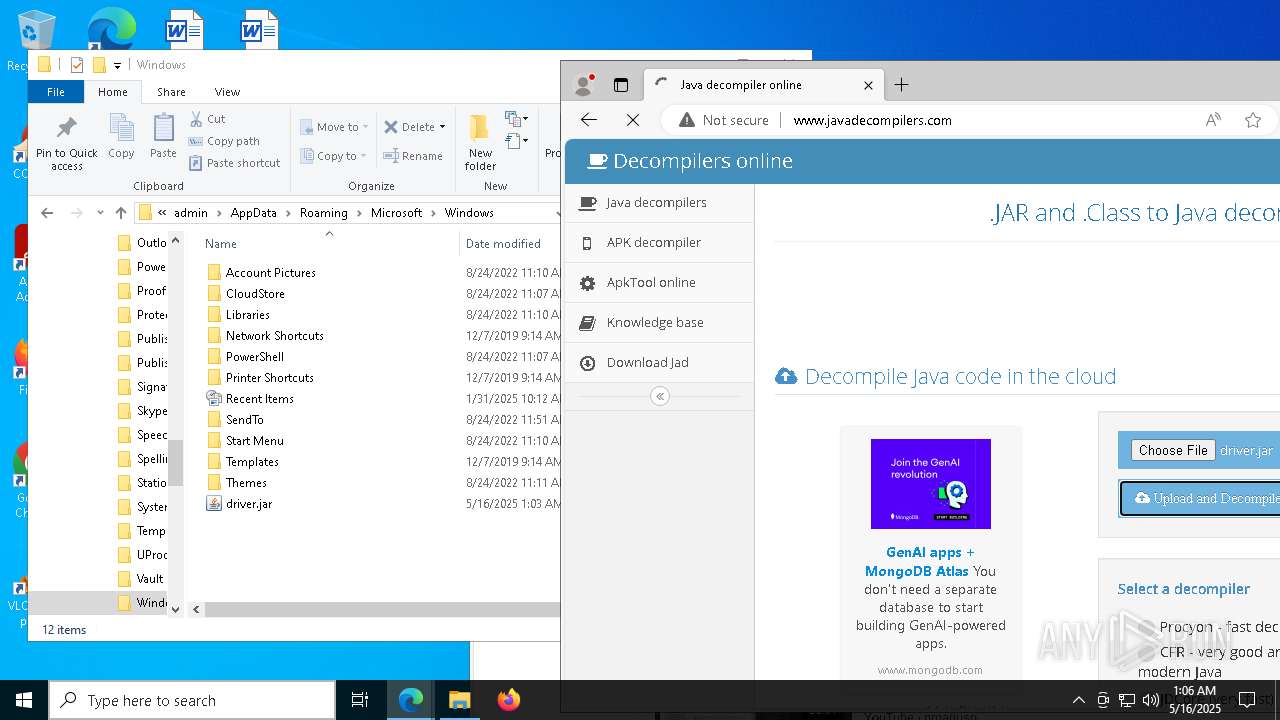Viewport: 1280px width, 720px height.
Task: Click the MongoDB Atlas ad image
Action: [931, 484]
